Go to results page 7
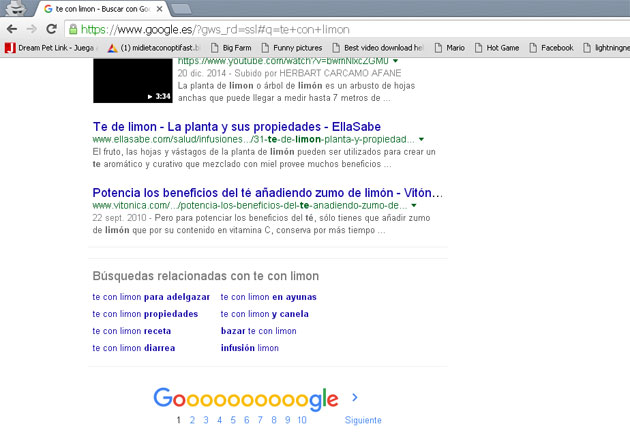The image size is (630, 441). coord(260,420)
